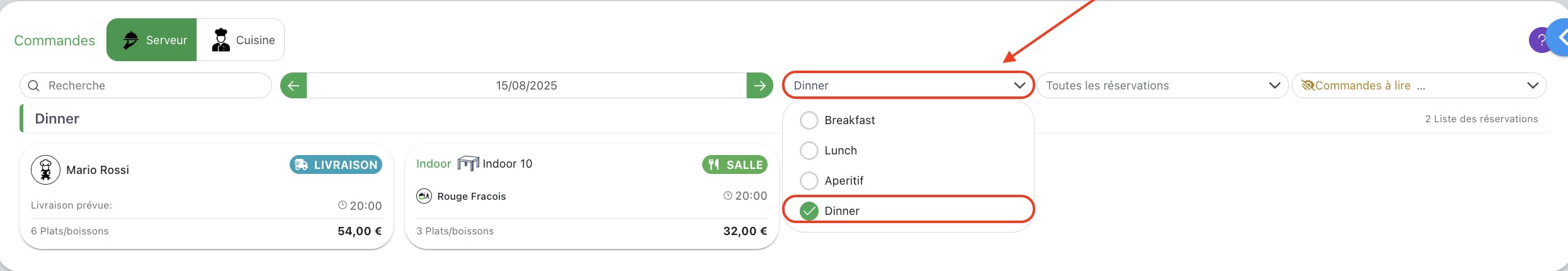Click the SALLE dining badge
The image size is (1568, 271).
pos(735,164)
